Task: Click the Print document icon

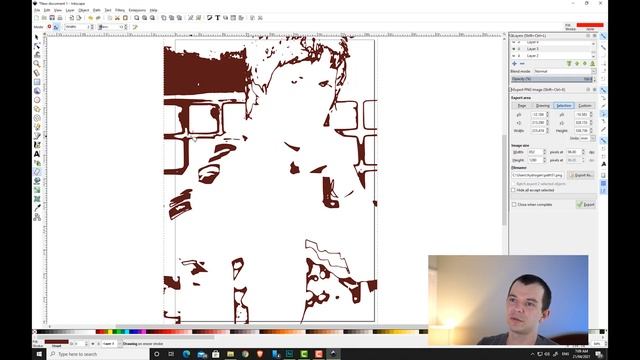Action: pyautogui.click(x=60, y=18)
